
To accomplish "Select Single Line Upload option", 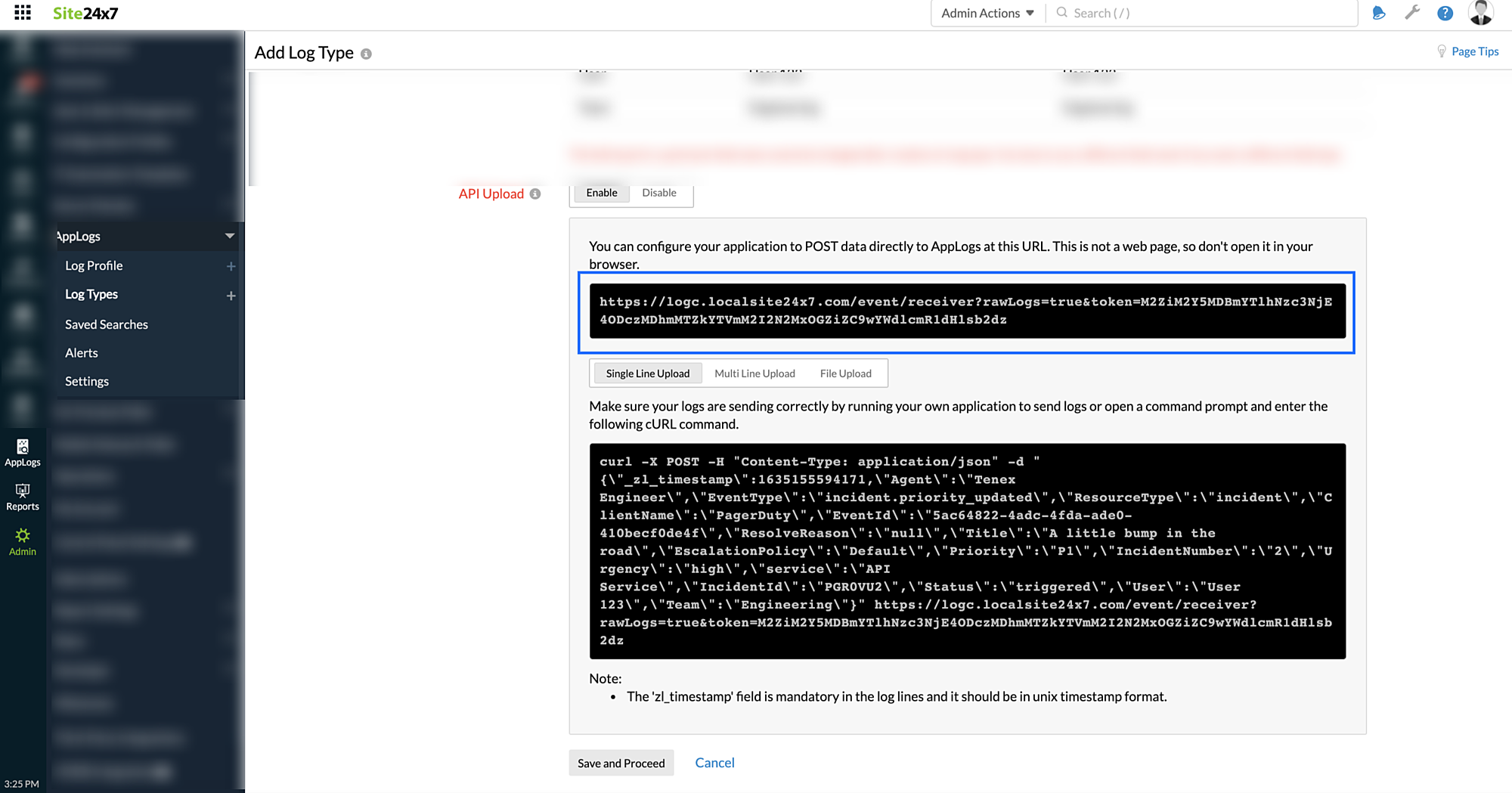I will tap(647, 373).
